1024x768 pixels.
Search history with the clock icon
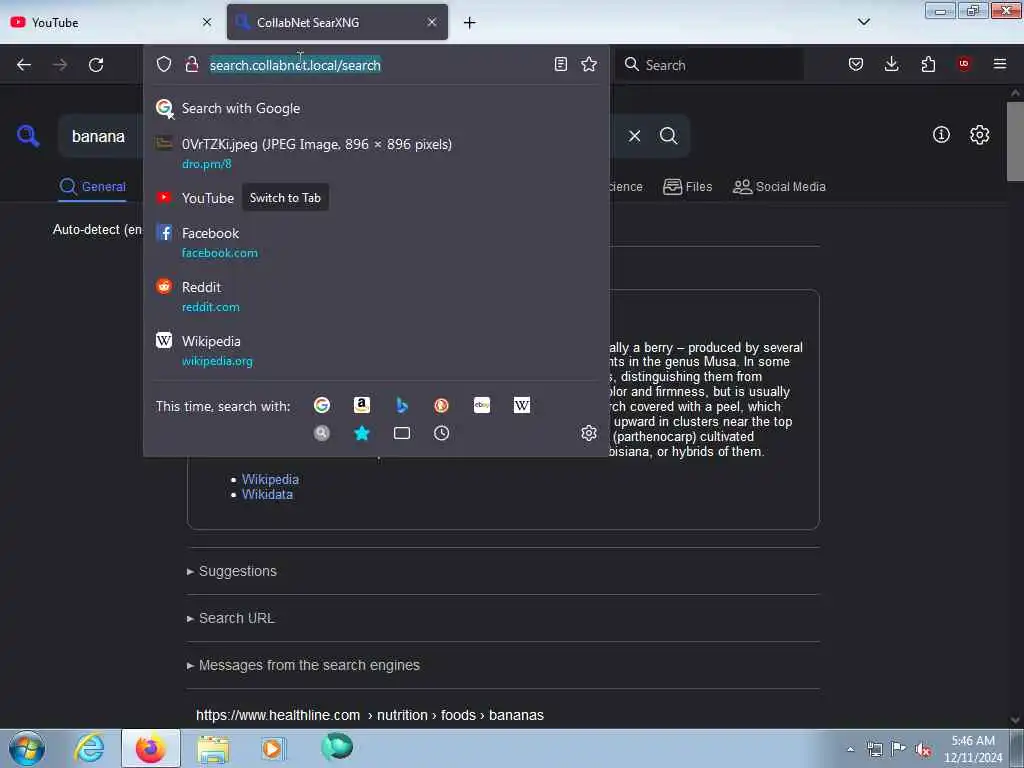click(441, 433)
